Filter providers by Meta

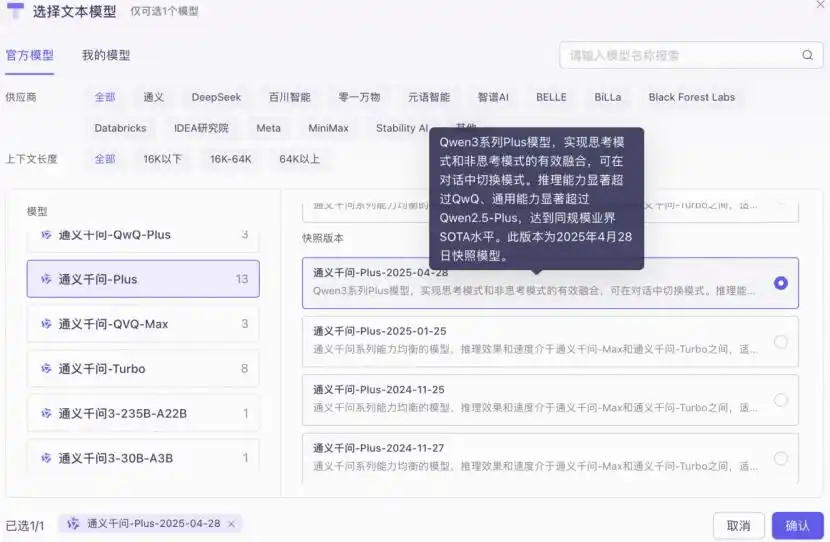coord(268,128)
